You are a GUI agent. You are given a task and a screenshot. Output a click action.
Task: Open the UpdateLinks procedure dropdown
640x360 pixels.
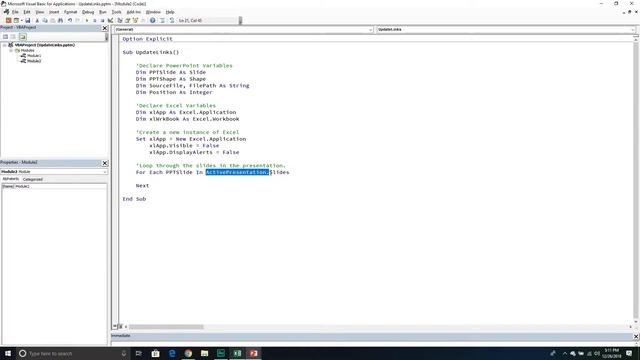coord(633,29)
